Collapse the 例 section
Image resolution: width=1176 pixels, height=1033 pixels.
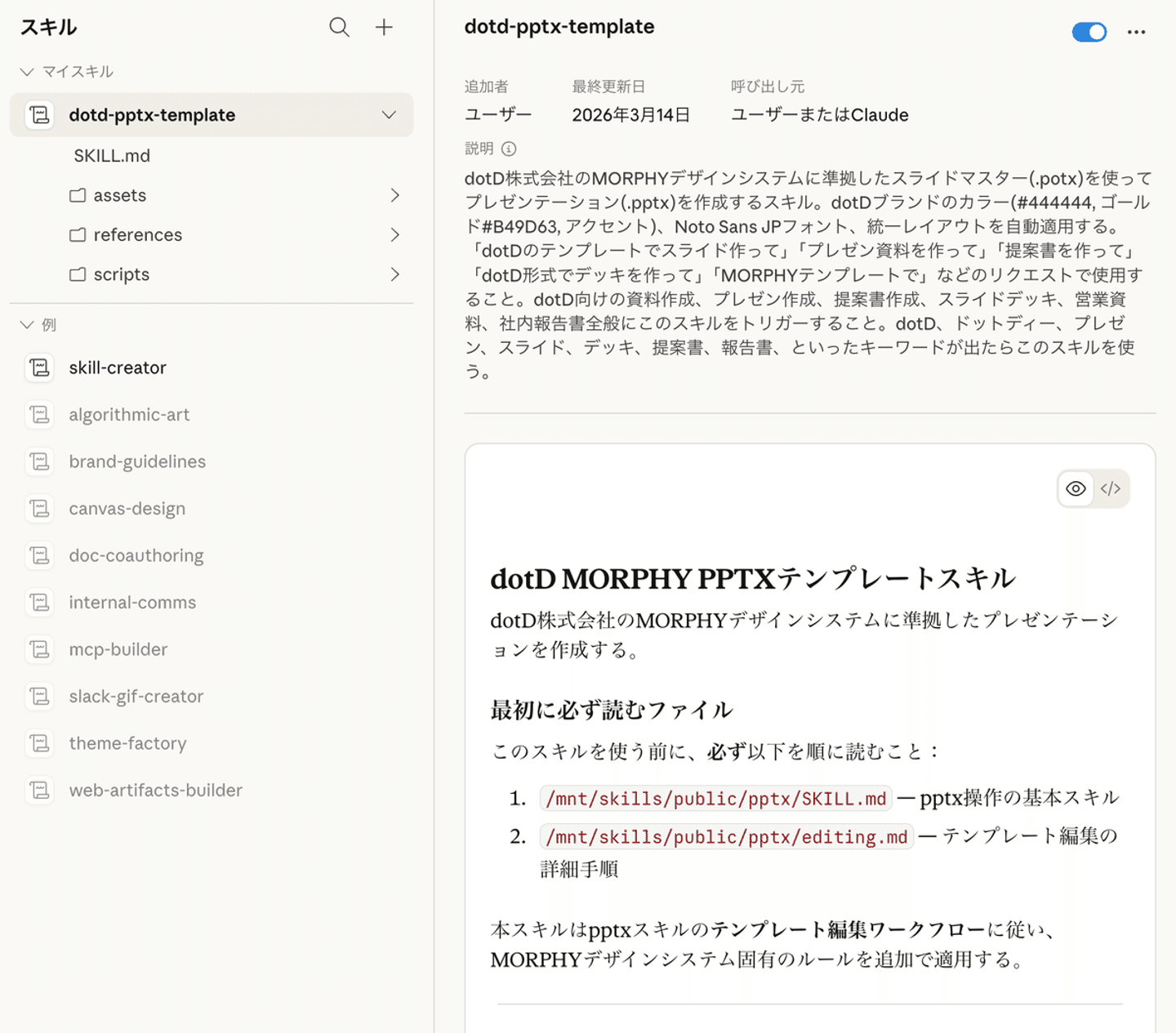[x=27, y=325]
